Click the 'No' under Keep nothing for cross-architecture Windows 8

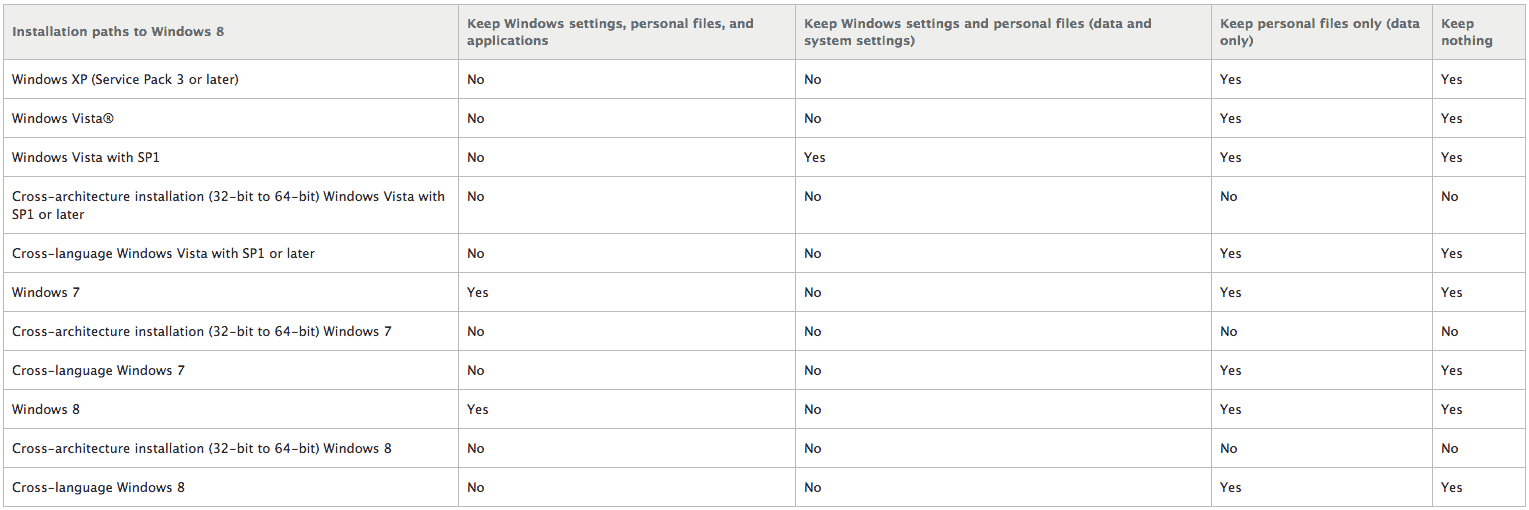click(1450, 448)
